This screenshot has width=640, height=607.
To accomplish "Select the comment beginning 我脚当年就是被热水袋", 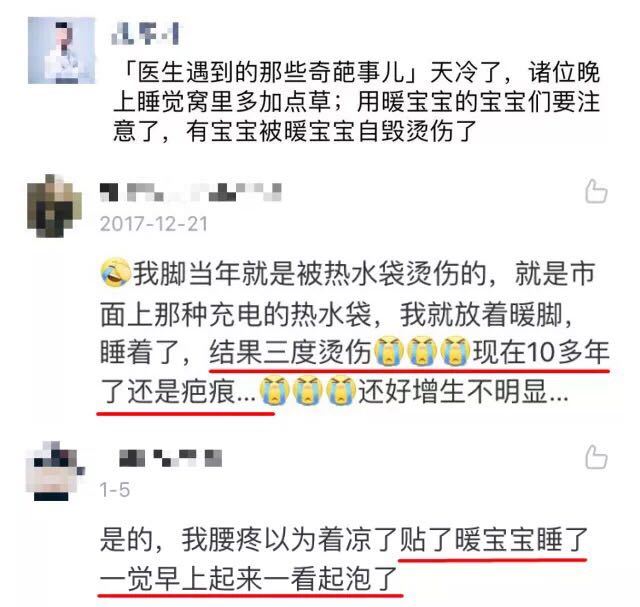I will pyautogui.click(x=354, y=333).
